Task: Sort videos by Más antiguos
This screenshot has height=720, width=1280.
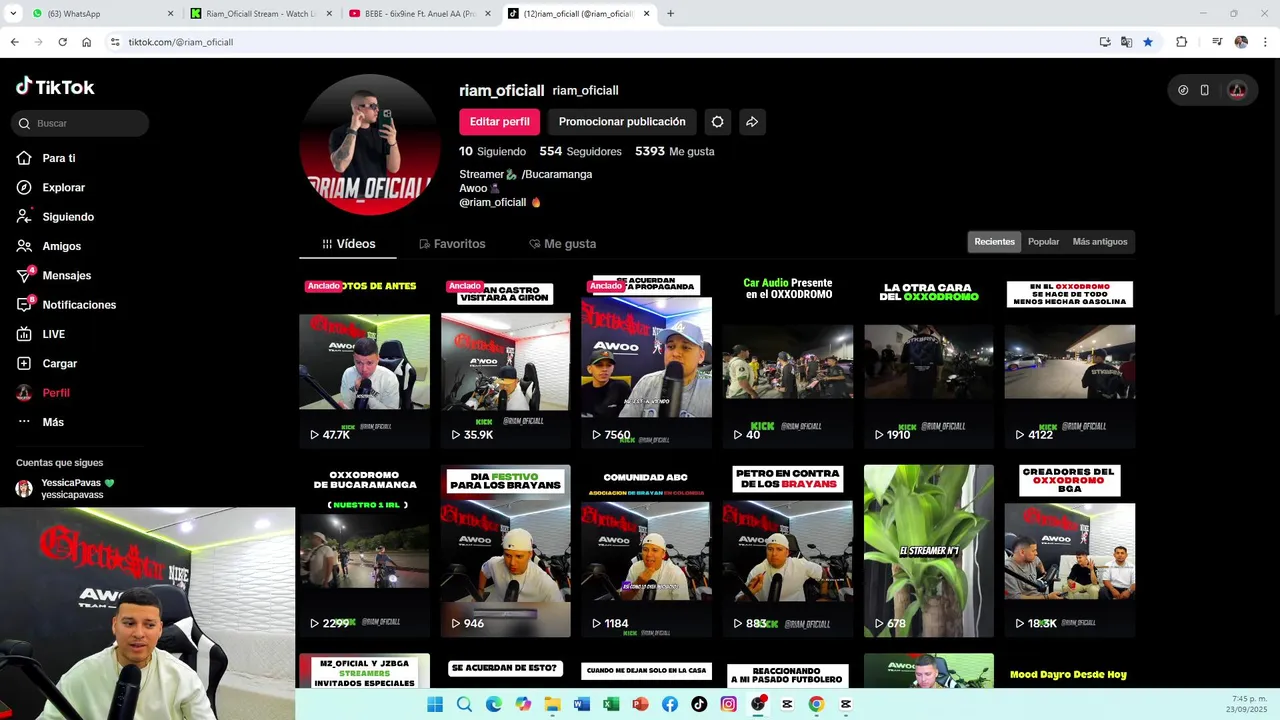Action: [1100, 242]
